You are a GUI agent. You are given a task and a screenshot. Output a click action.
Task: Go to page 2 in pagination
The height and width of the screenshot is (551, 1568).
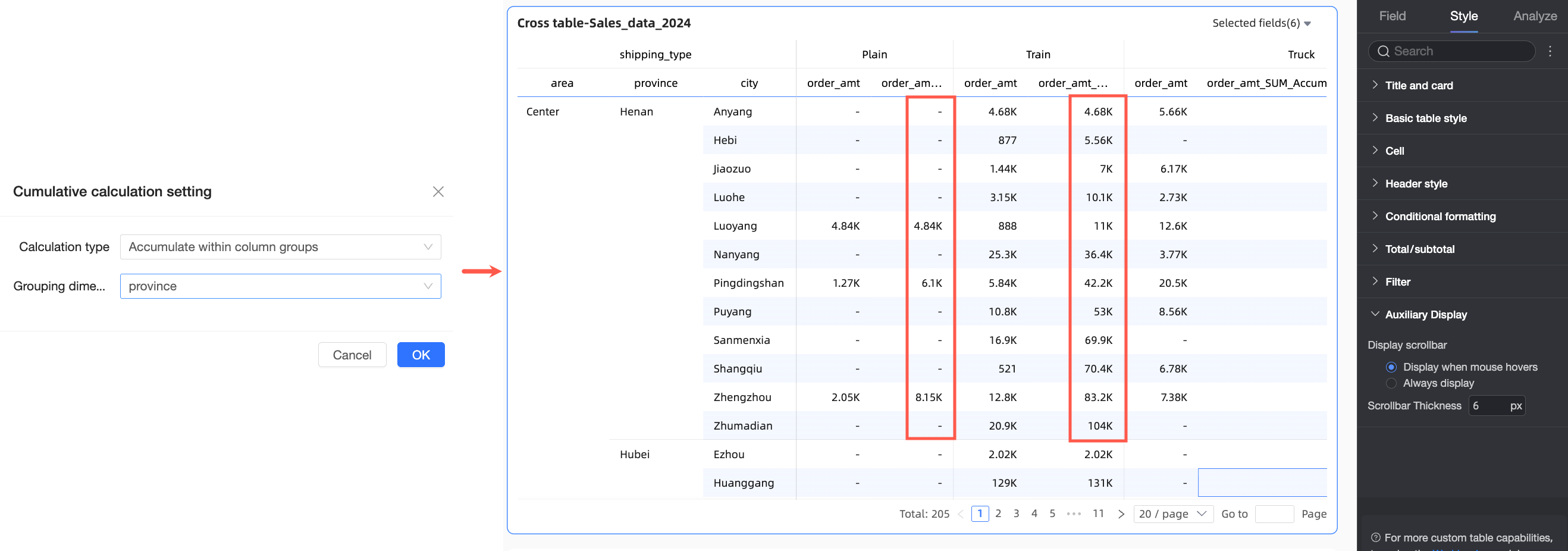tap(998, 514)
